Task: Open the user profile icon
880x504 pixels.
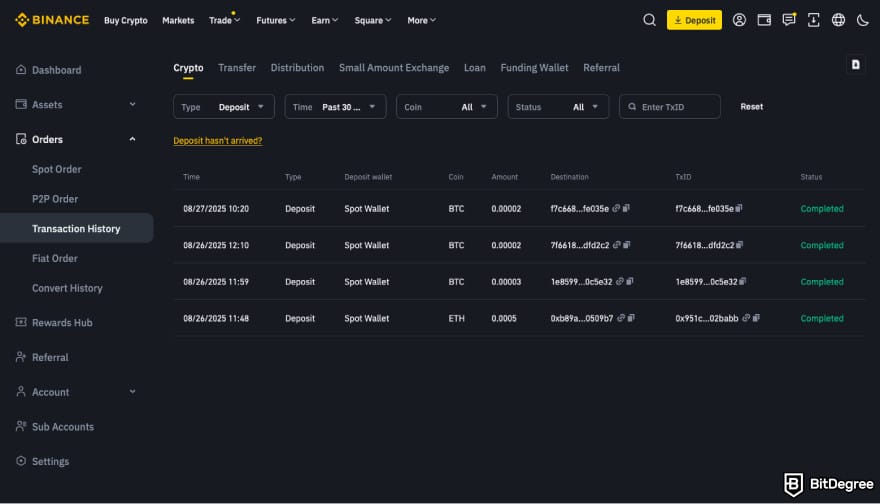Action: tap(739, 20)
